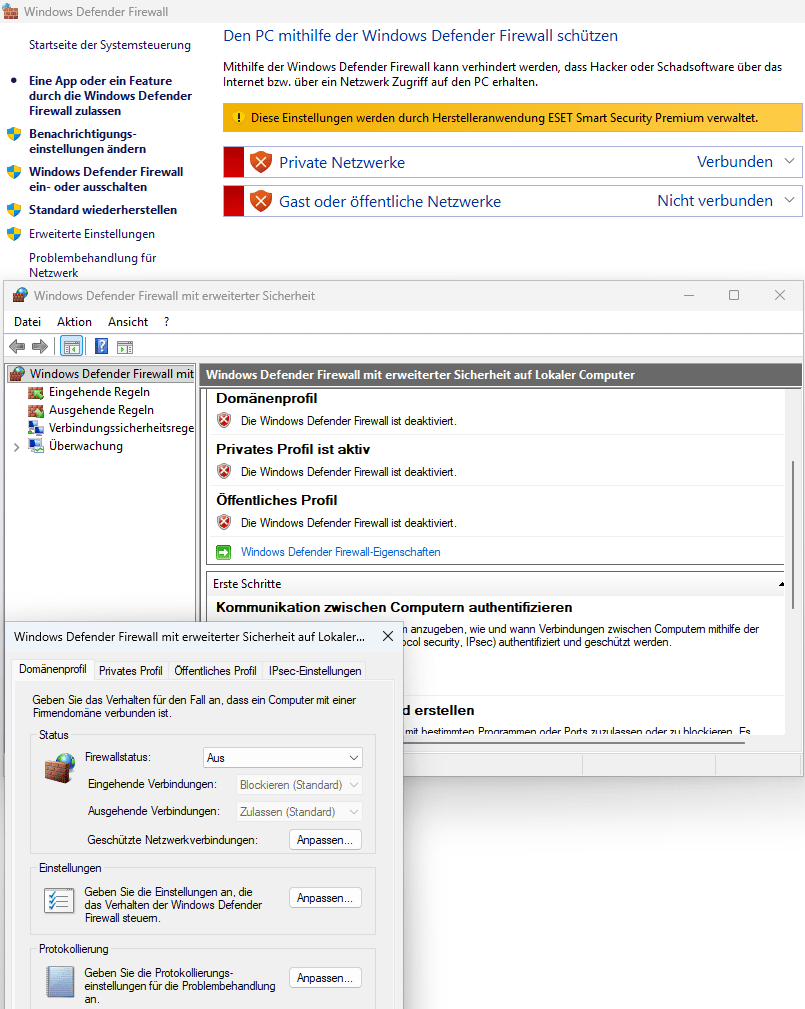Select Eingehende Regeln in the tree

coord(99,393)
